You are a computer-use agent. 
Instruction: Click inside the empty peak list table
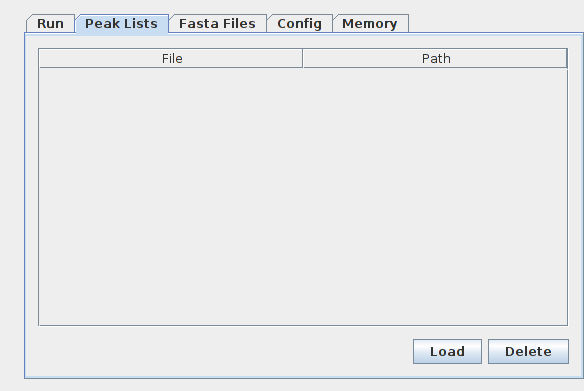click(x=303, y=197)
